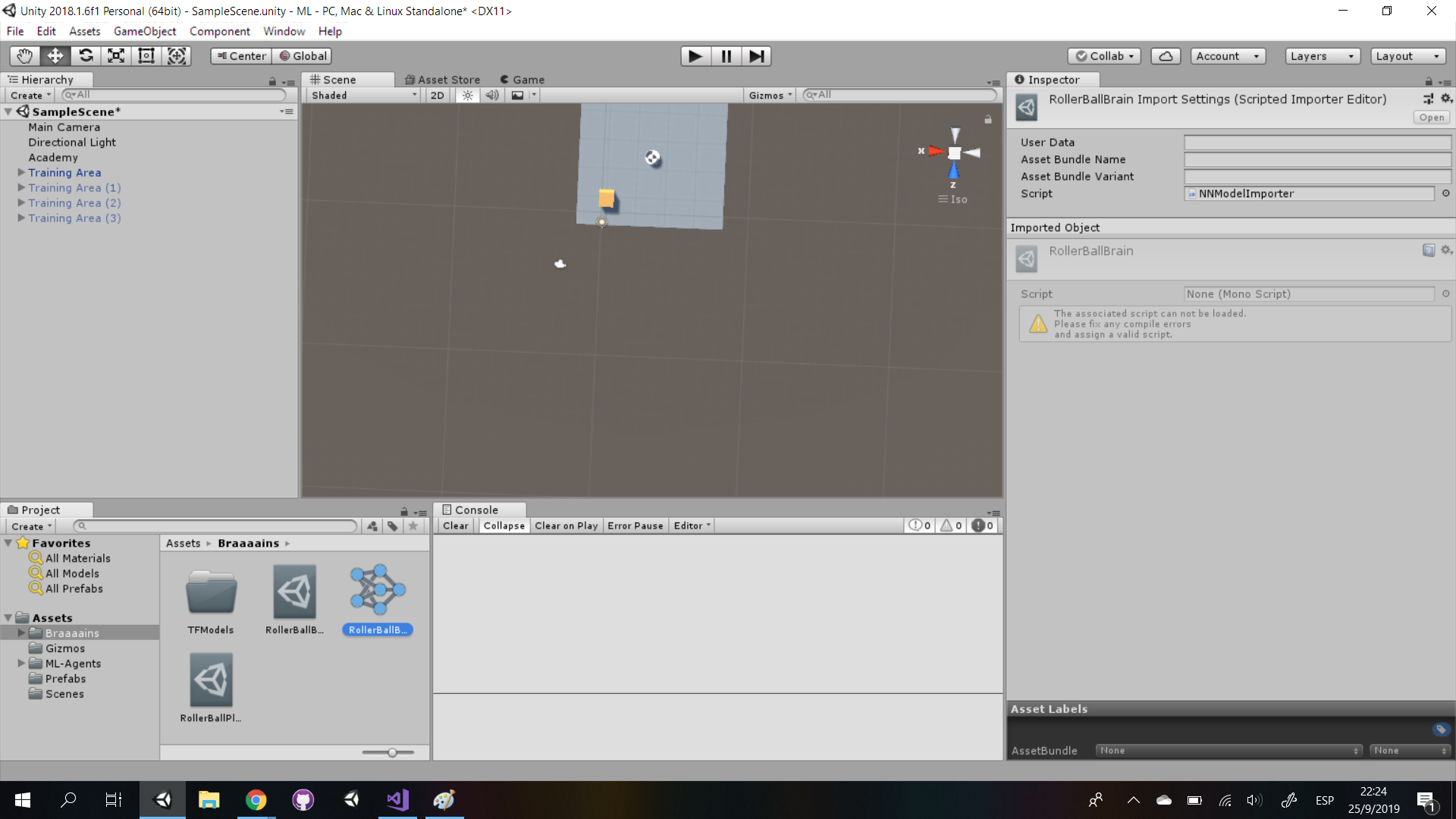Toggle 2D view in the Scene panel

click(438, 95)
